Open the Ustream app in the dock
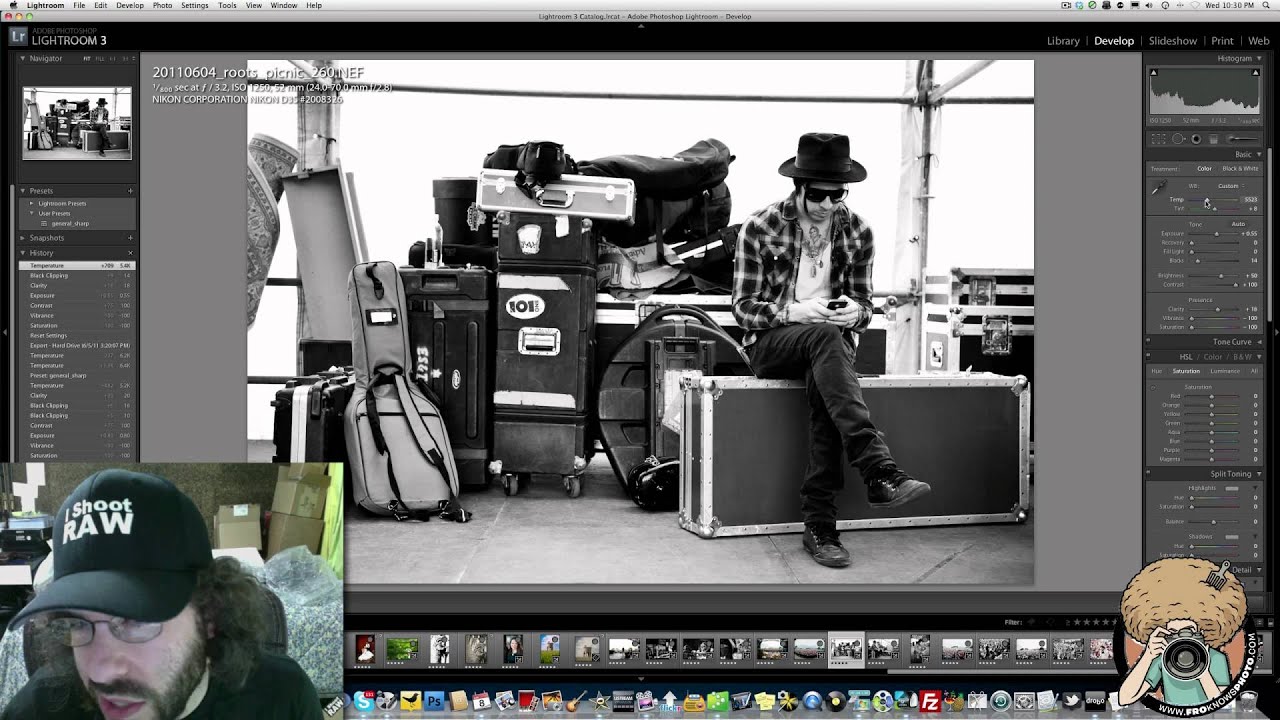Viewport: 1280px width, 720px height. [621, 702]
